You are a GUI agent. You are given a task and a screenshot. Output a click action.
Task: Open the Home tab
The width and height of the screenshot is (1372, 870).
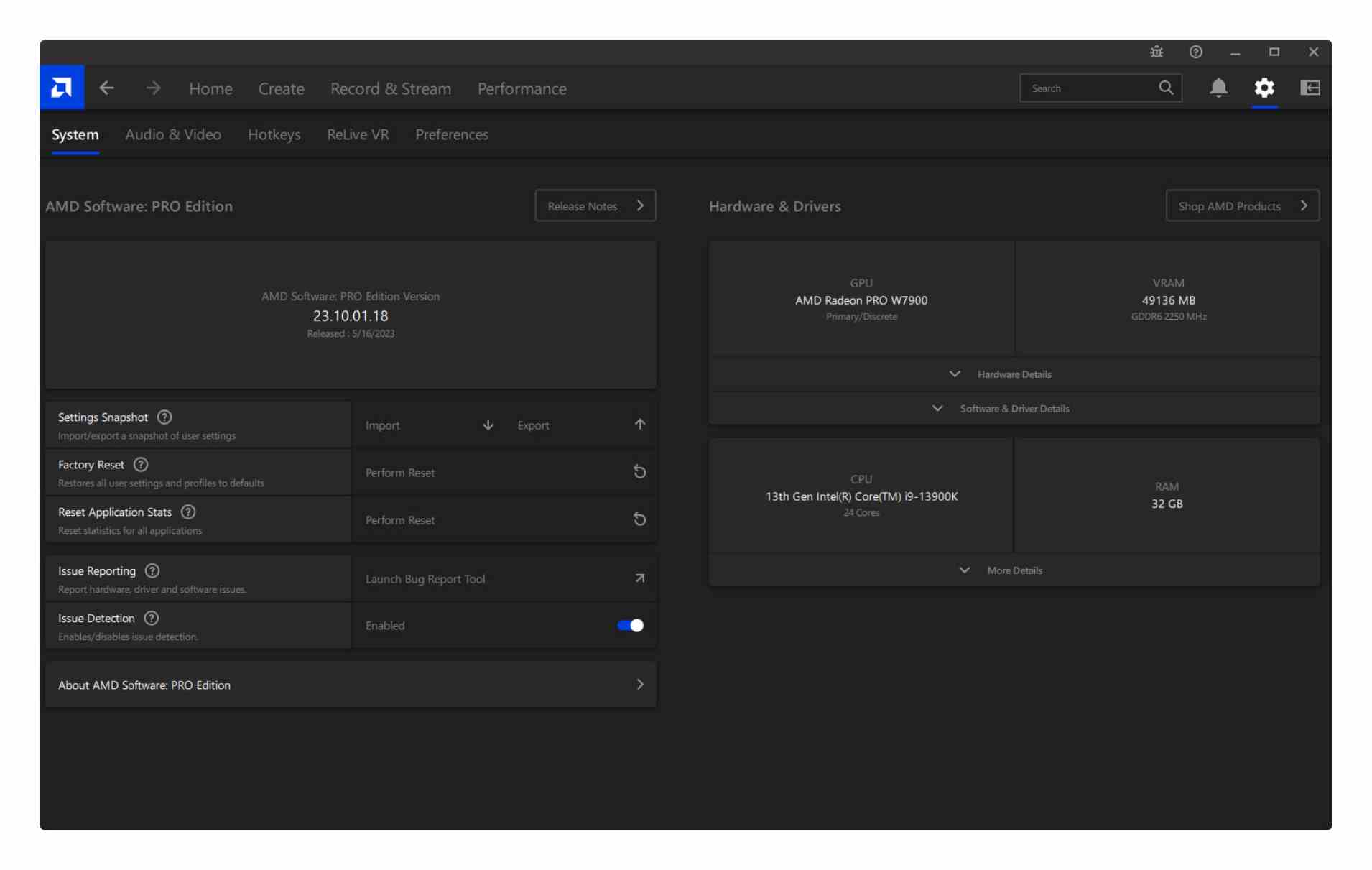(x=210, y=88)
